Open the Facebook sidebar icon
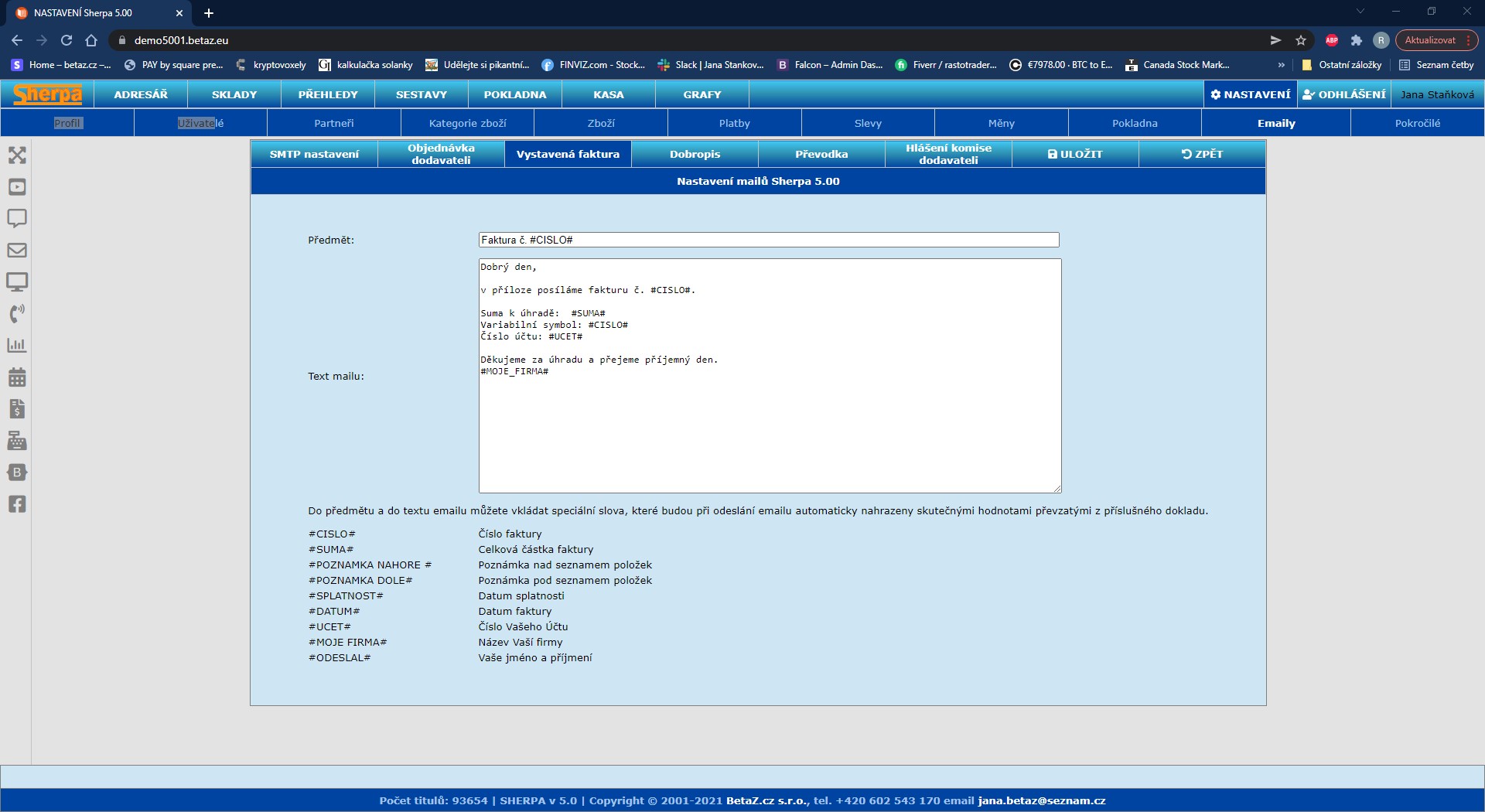Image resolution: width=1485 pixels, height=812 pixels. point(17,504)
